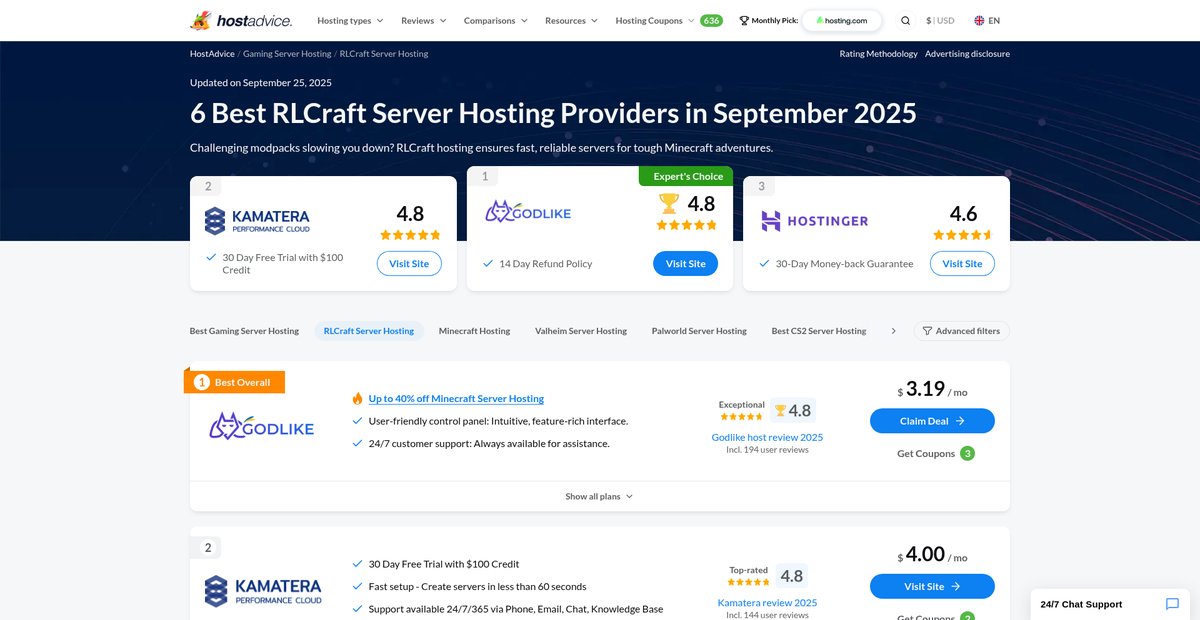
Task: Open Rating Methodology link
Action: (878, 54)
